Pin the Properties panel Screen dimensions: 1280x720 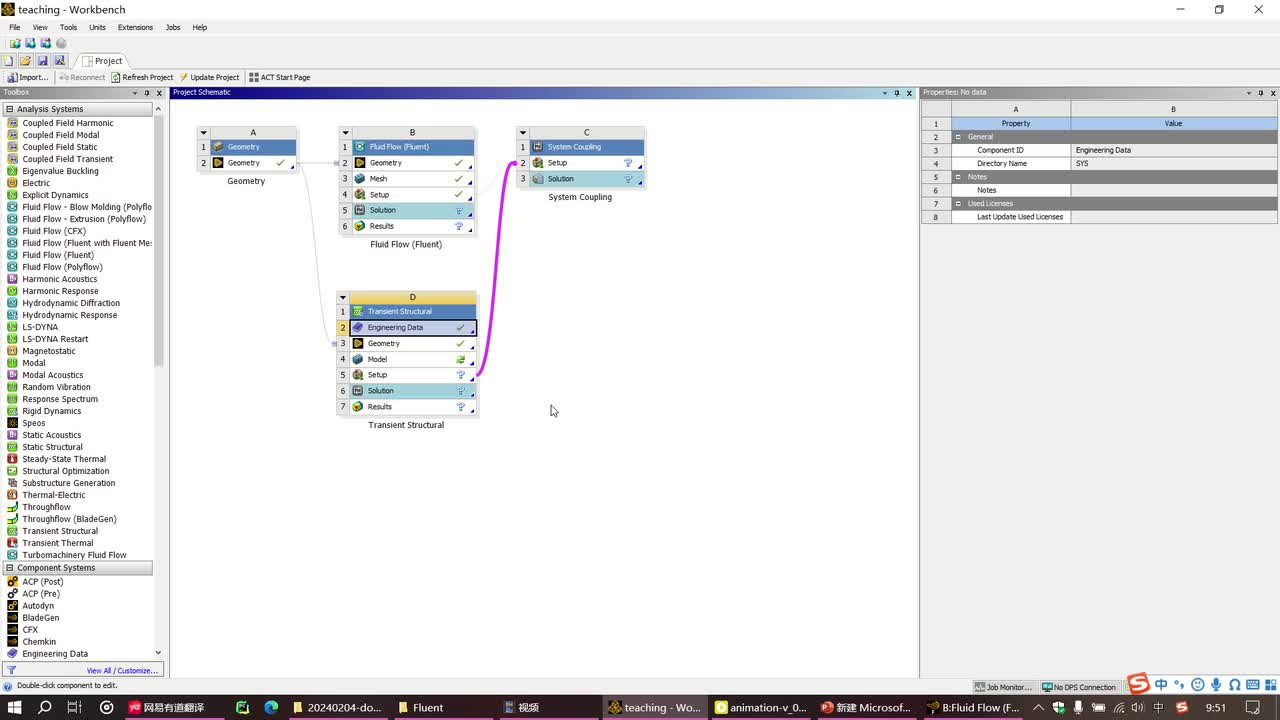(x=1261, y=93)
